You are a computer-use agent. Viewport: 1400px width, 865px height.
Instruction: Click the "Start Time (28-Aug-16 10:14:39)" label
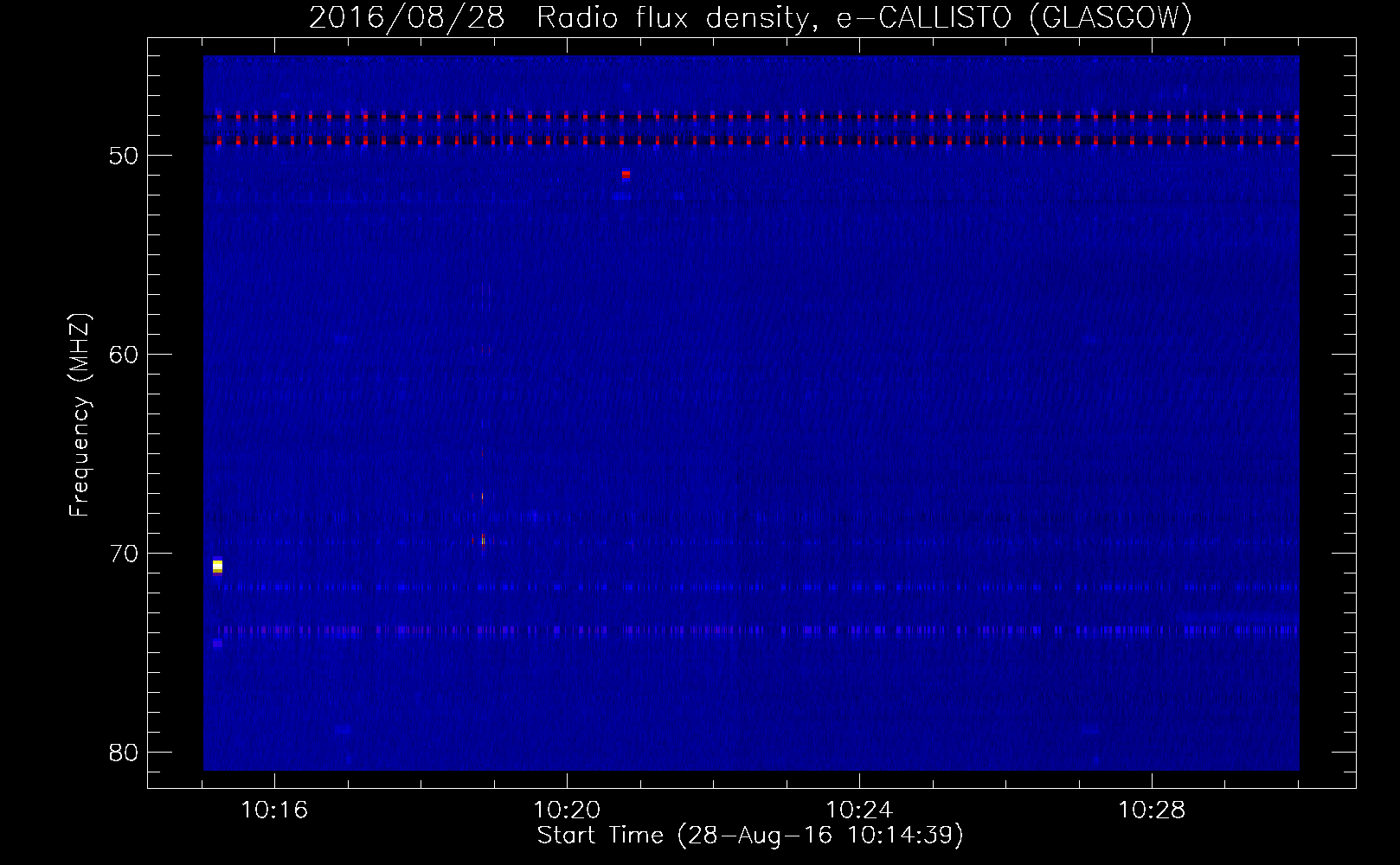tap(750, 836)
